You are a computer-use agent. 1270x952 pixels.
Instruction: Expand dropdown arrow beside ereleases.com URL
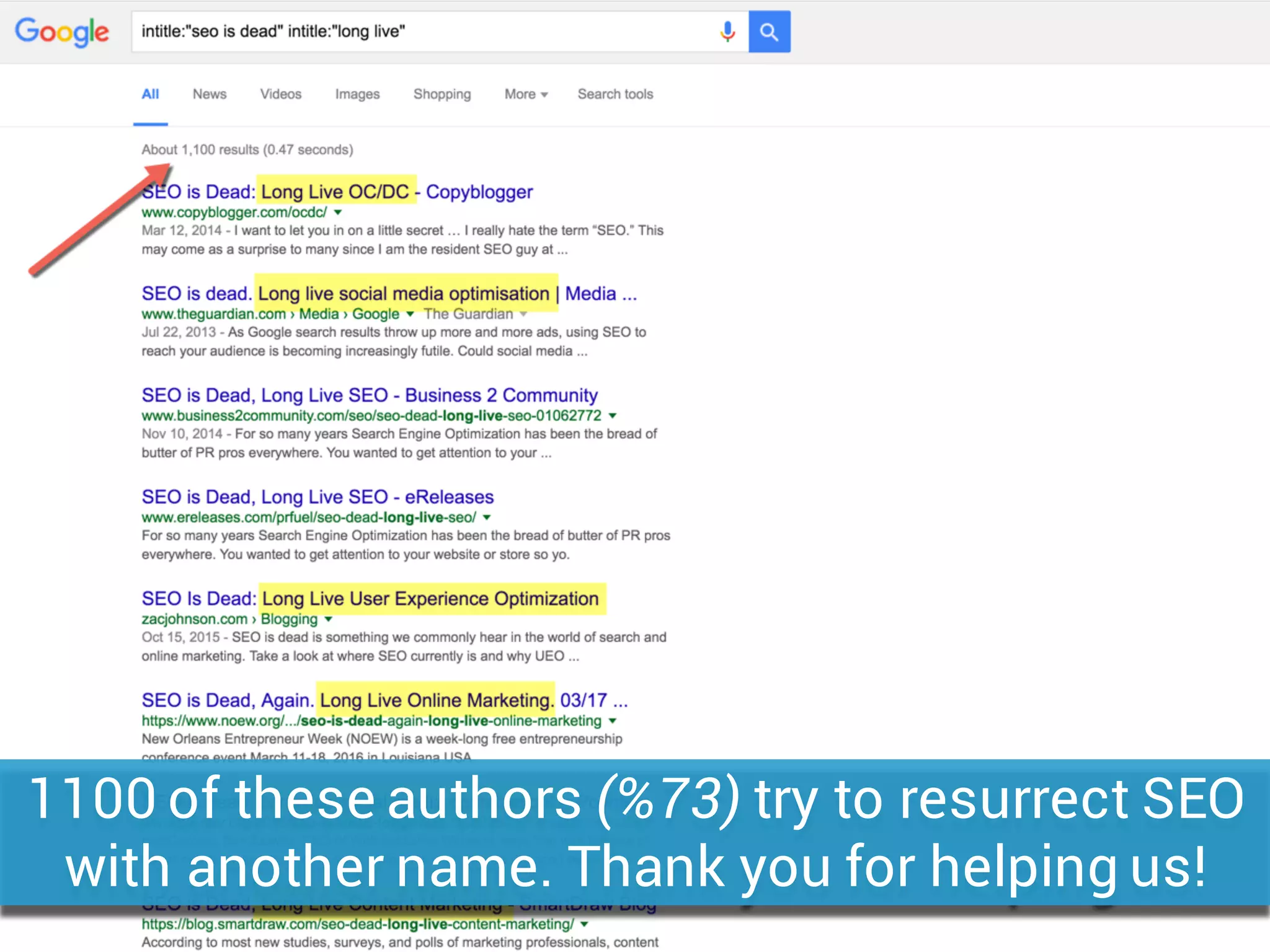[487, 517]
